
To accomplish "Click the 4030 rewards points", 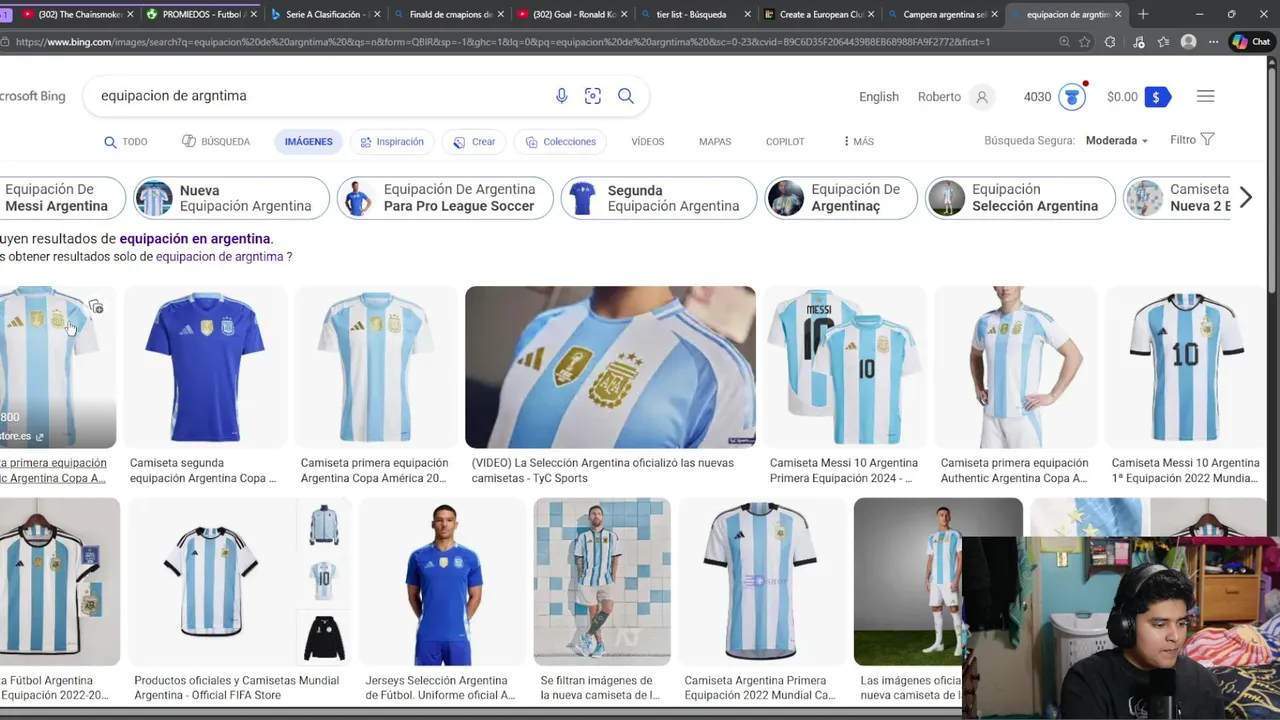I will coord(1037,97).
